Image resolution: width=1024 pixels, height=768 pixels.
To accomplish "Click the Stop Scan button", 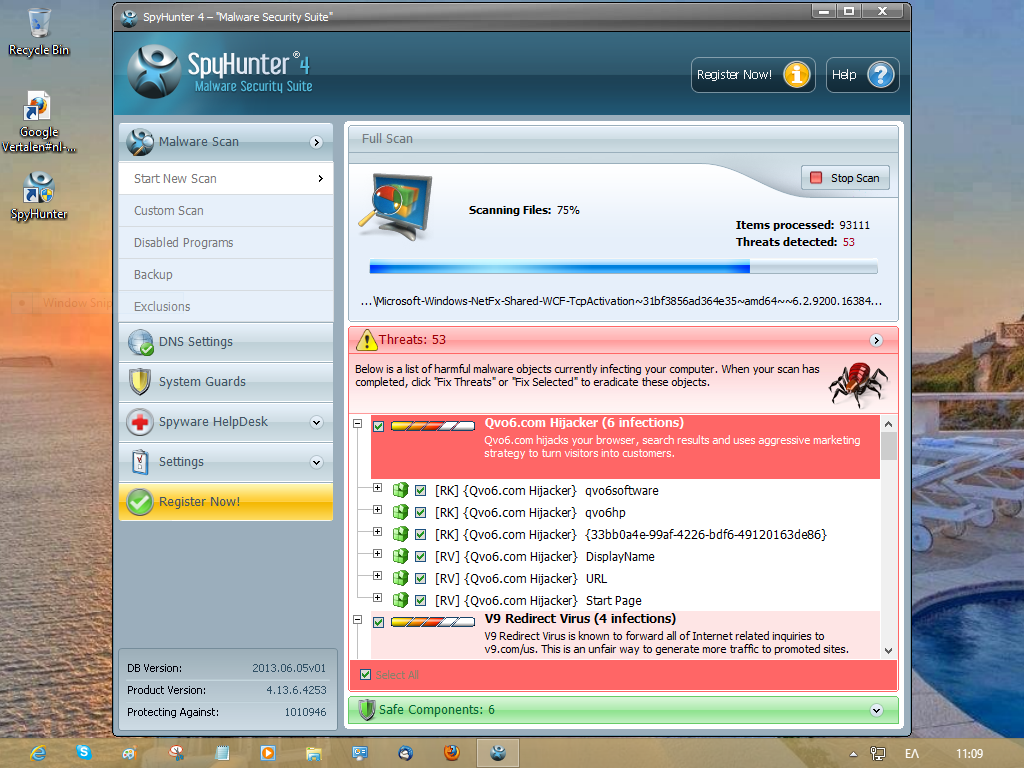I will (846, 178).
